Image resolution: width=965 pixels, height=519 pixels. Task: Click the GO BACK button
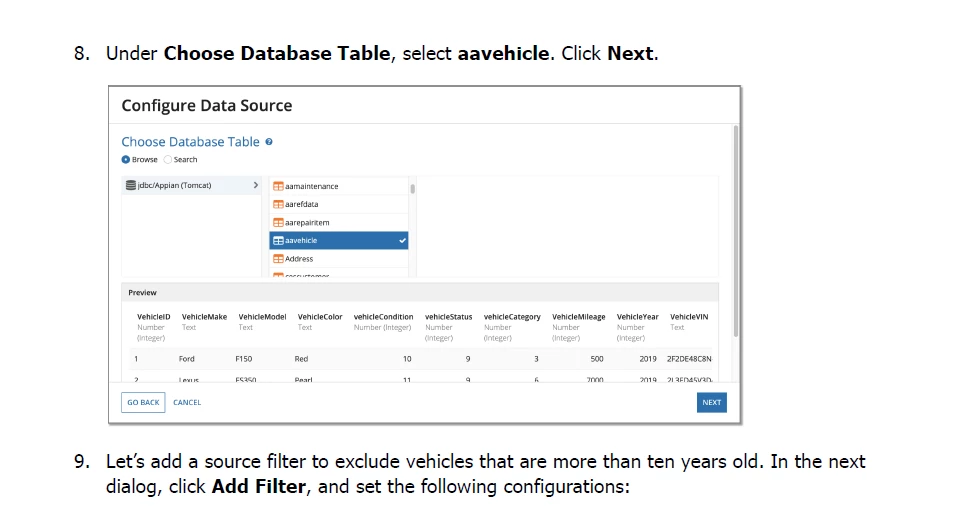[x=143, y=403]
